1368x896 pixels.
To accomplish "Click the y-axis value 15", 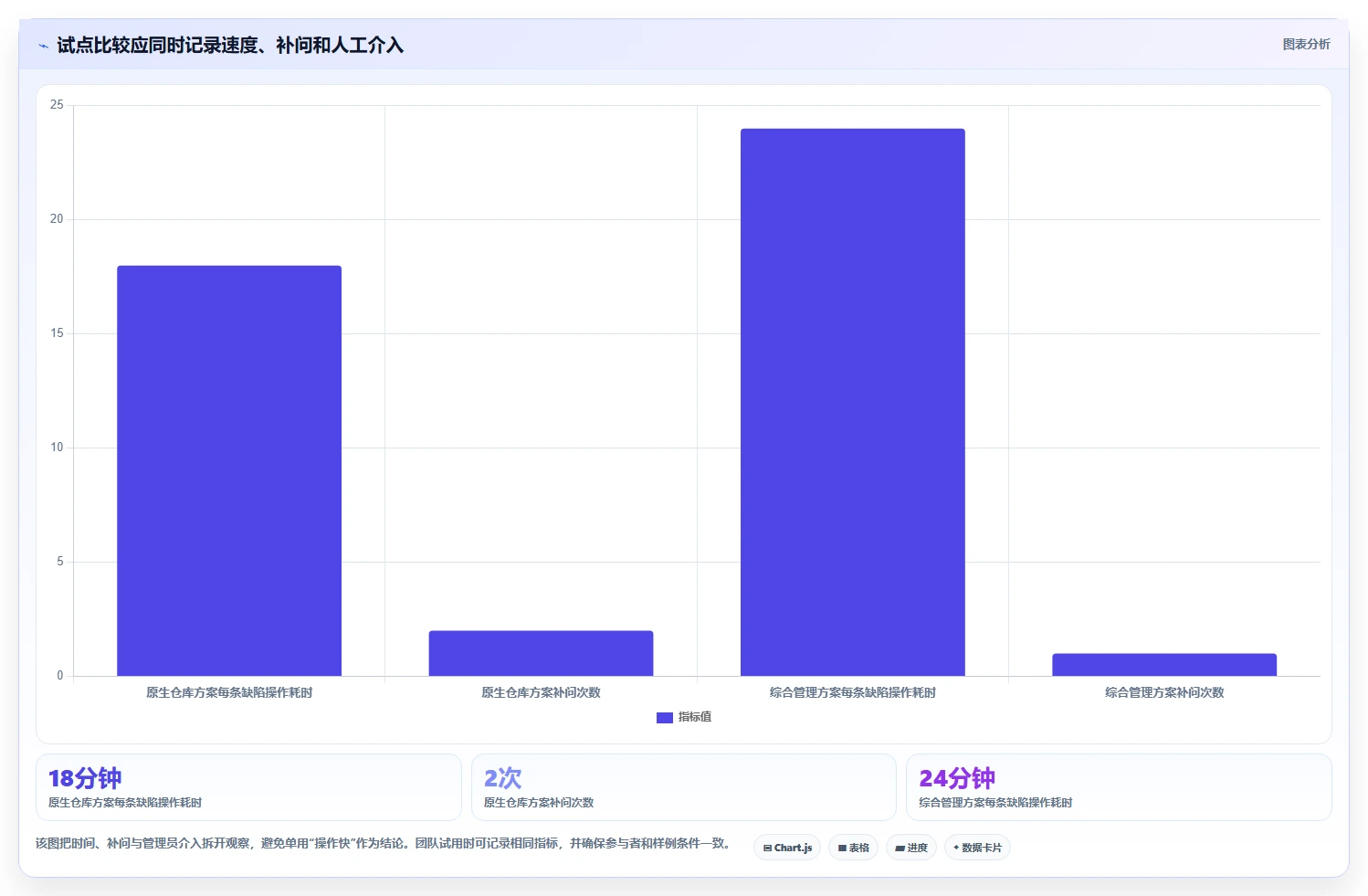I will (57, 333).
